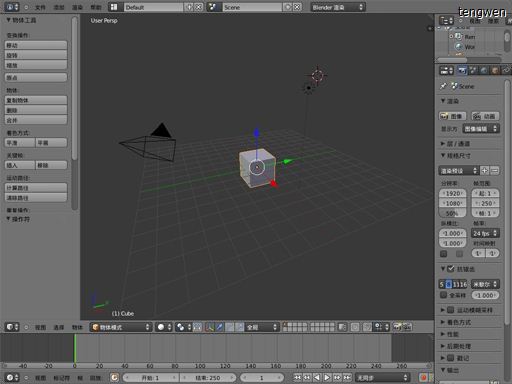Click the play animation button in timeline
The width and height of the screenshot is (512, 384).
tap(327, 377)
